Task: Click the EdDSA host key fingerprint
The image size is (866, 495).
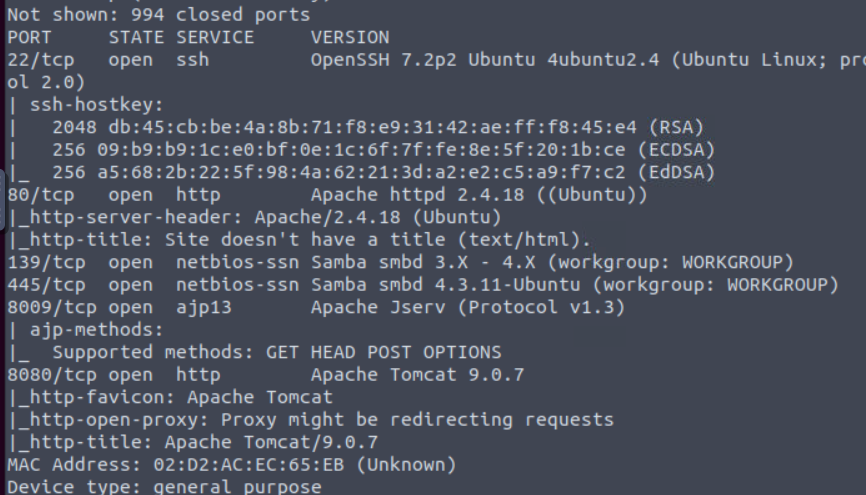Action: pyautogui.click(x=361, y=172)
